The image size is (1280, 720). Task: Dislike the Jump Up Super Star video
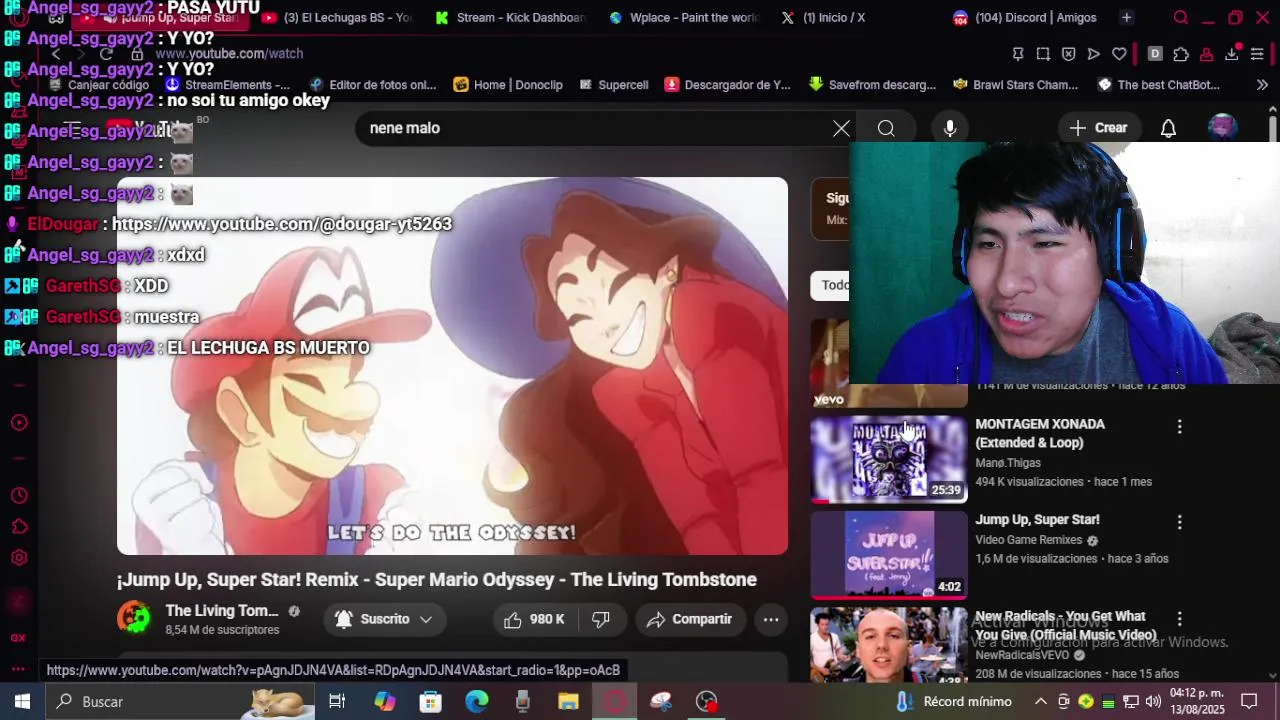click(601, 620)
